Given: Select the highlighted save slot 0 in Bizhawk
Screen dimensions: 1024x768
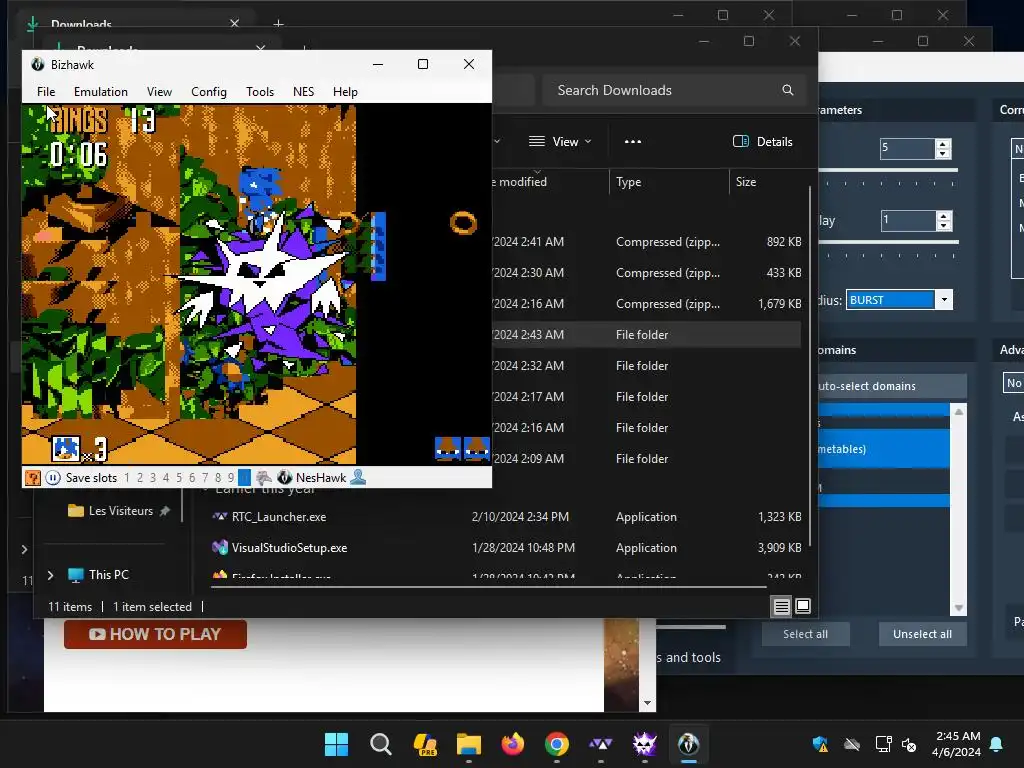Looking at the screenshot, I should click(244, 478).
